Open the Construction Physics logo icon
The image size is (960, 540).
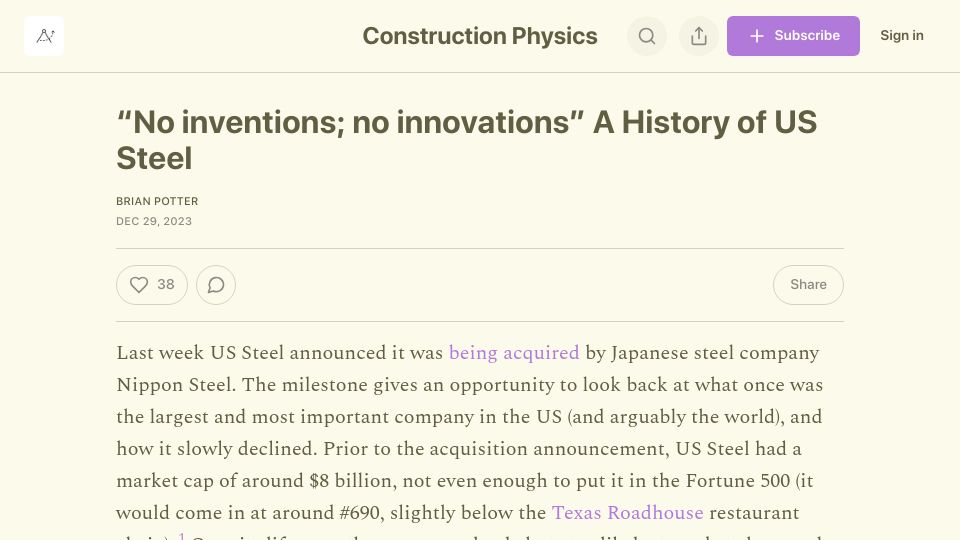[x=44, y=36]
